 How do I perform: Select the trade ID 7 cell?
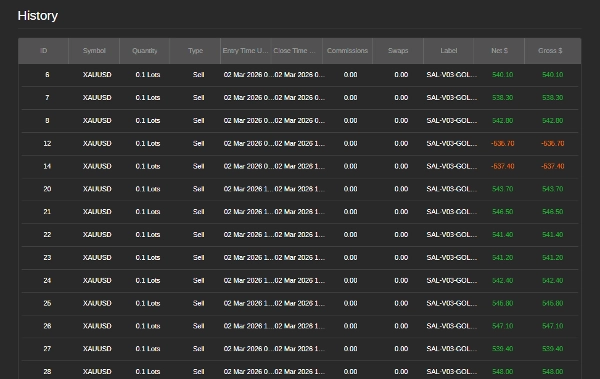coord(47,98)
